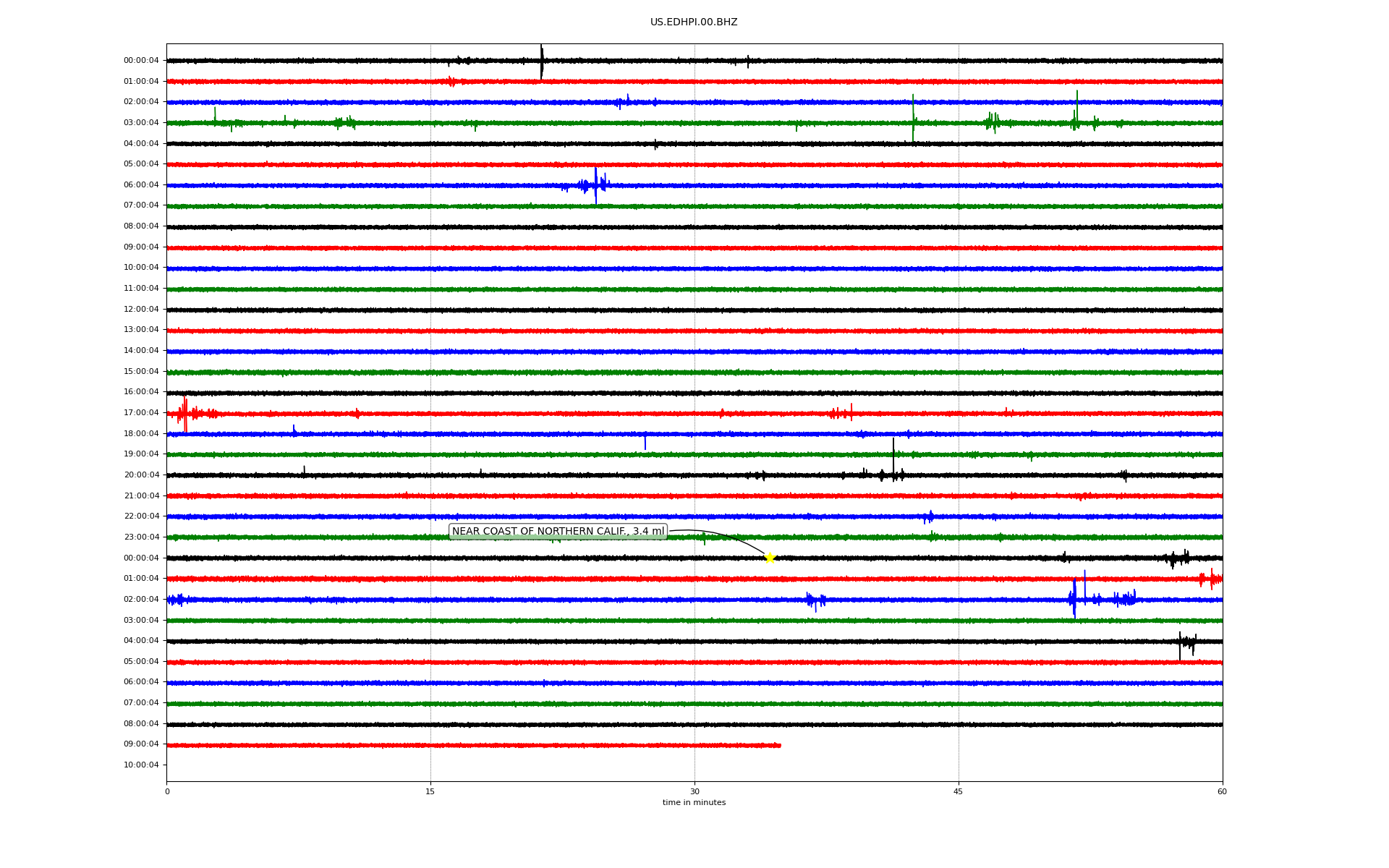Click the 10:00:04 label at bottom

click(x=141, y=765)
